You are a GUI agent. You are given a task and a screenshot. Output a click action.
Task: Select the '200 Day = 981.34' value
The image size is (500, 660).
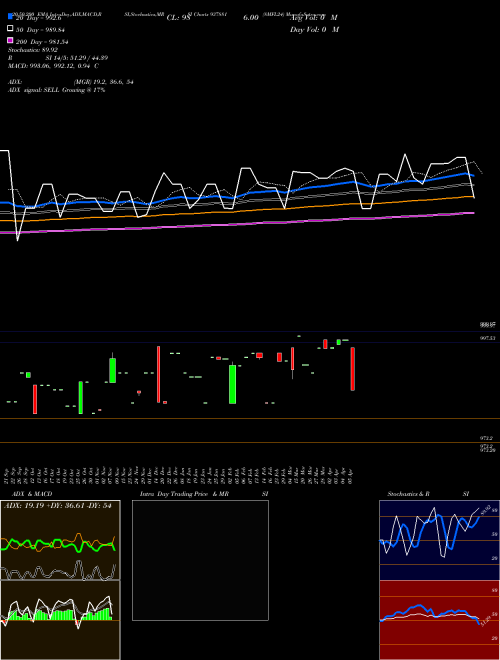[42, 42]
